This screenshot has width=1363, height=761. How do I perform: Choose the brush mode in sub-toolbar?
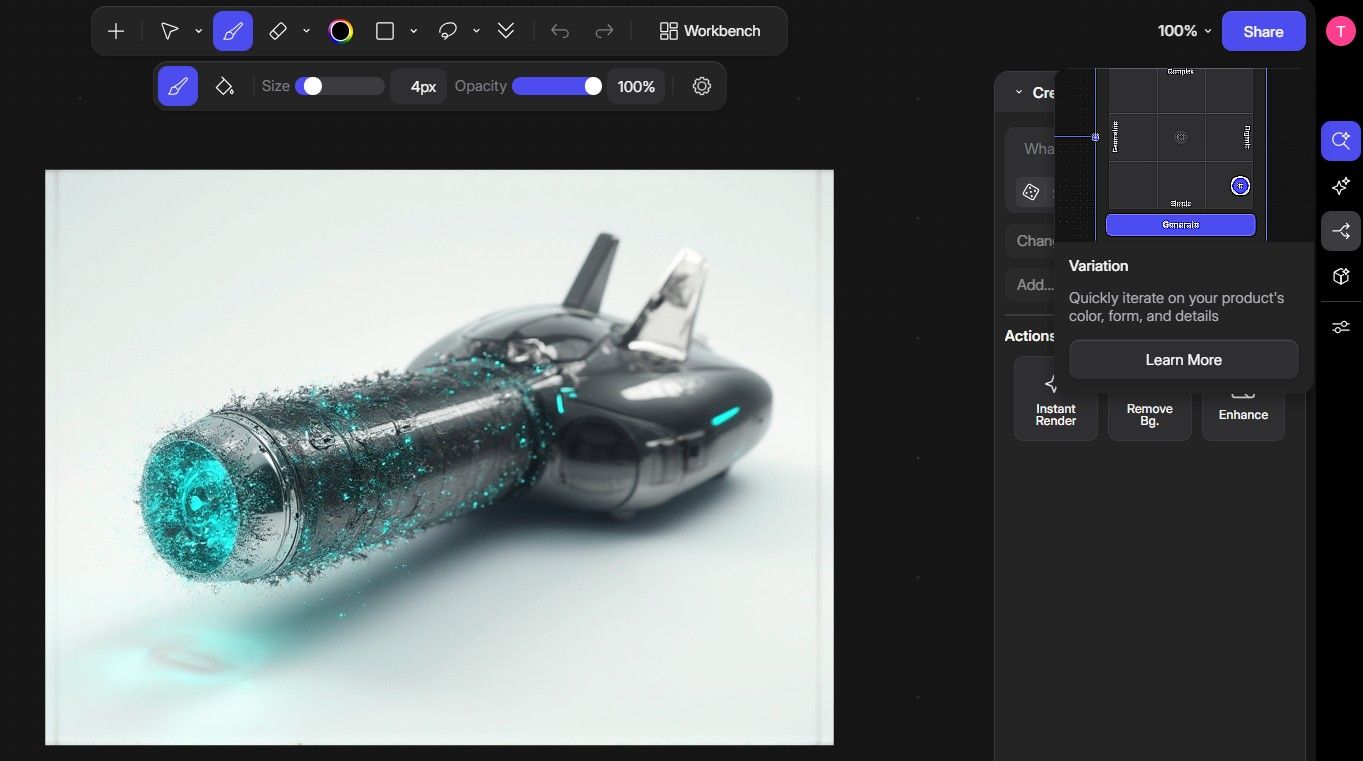(178, 86)
